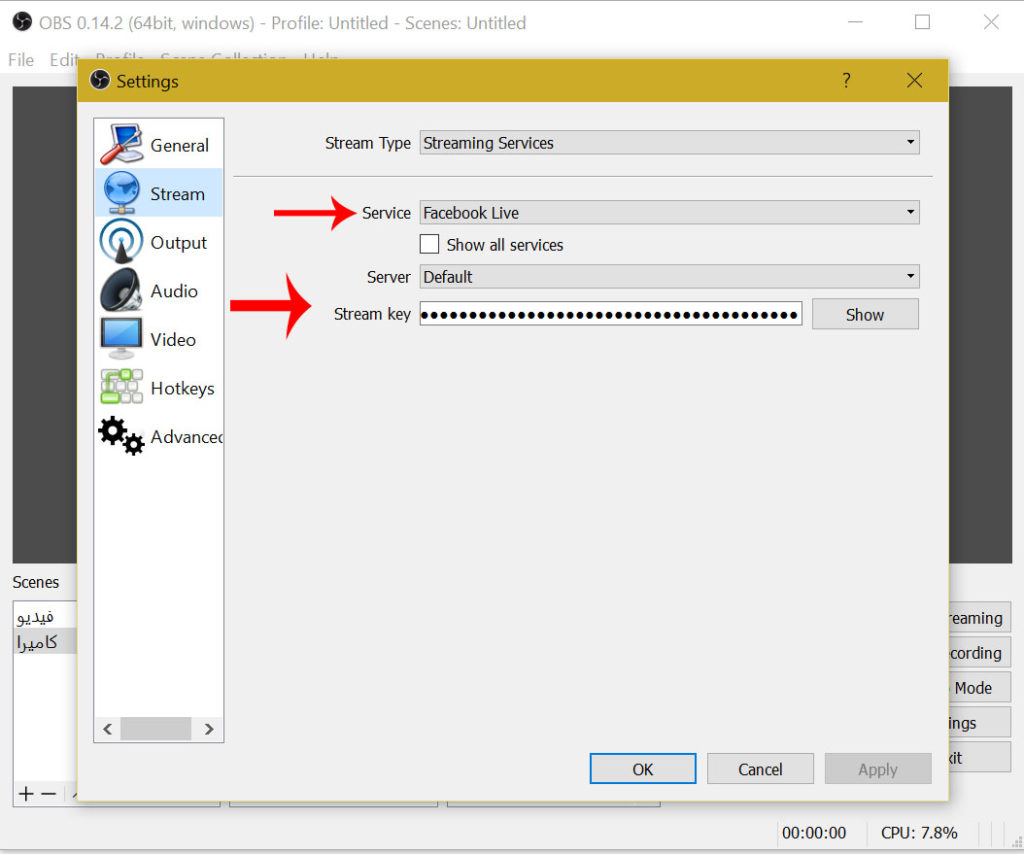
Task: Click the Apply button
Action: click(878, 769)
